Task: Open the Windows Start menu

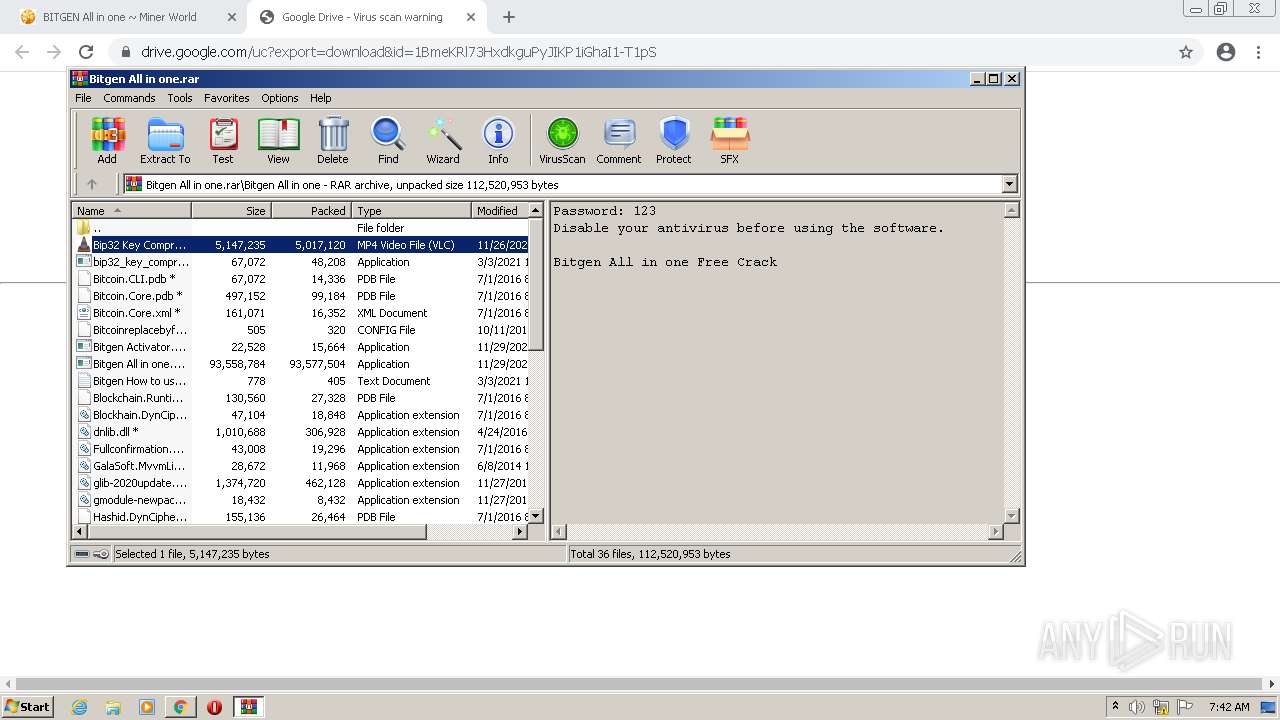Action: point(28,706)
